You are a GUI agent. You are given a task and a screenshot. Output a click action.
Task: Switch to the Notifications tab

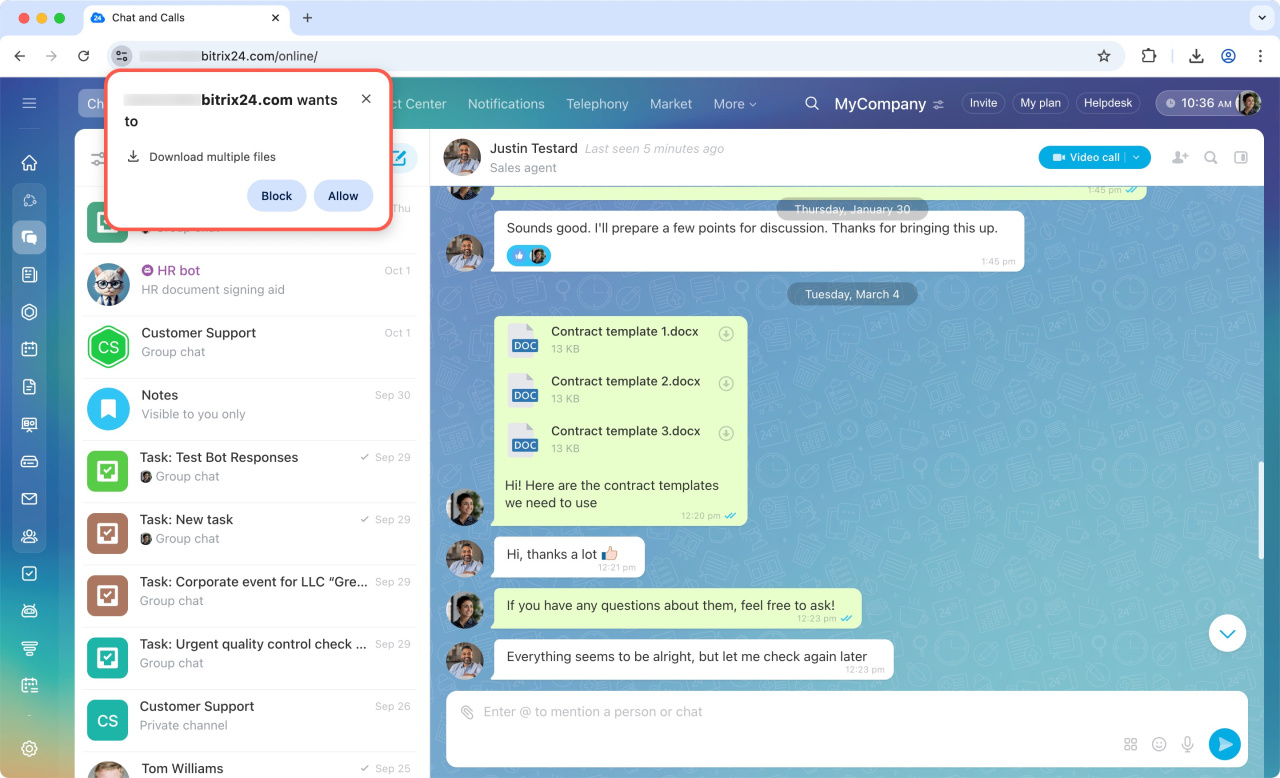tap(506, 104)
